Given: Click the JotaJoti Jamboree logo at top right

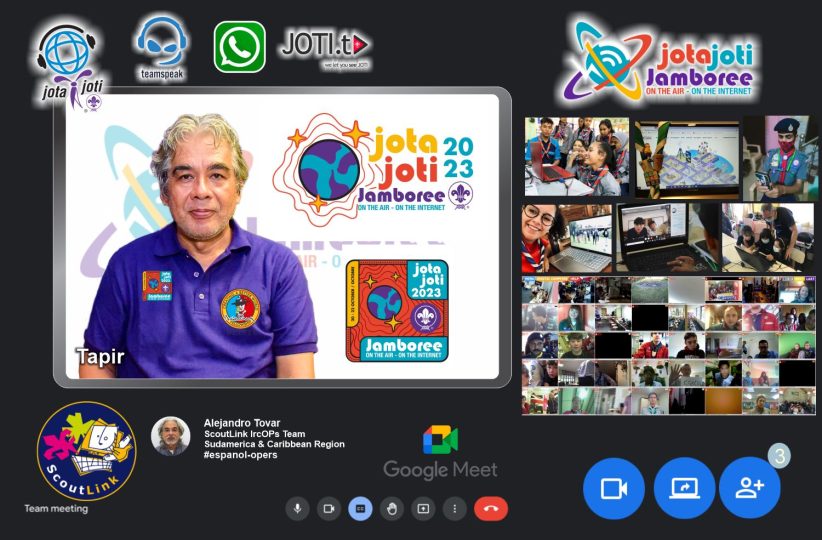Looking at the screenshot, I should tap(659, 61).
